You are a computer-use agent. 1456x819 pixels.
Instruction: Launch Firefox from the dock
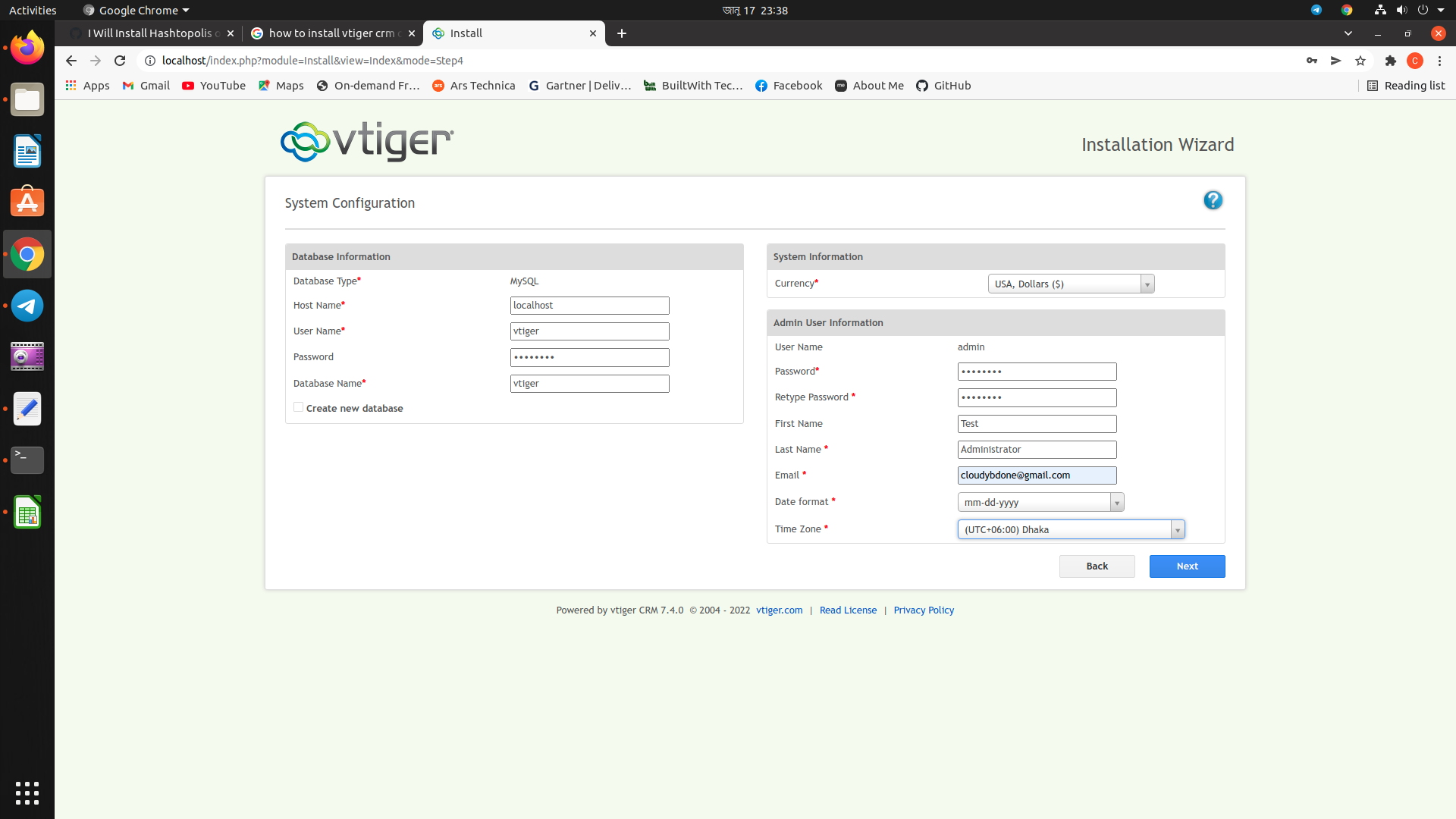click(x=27, y=48)
